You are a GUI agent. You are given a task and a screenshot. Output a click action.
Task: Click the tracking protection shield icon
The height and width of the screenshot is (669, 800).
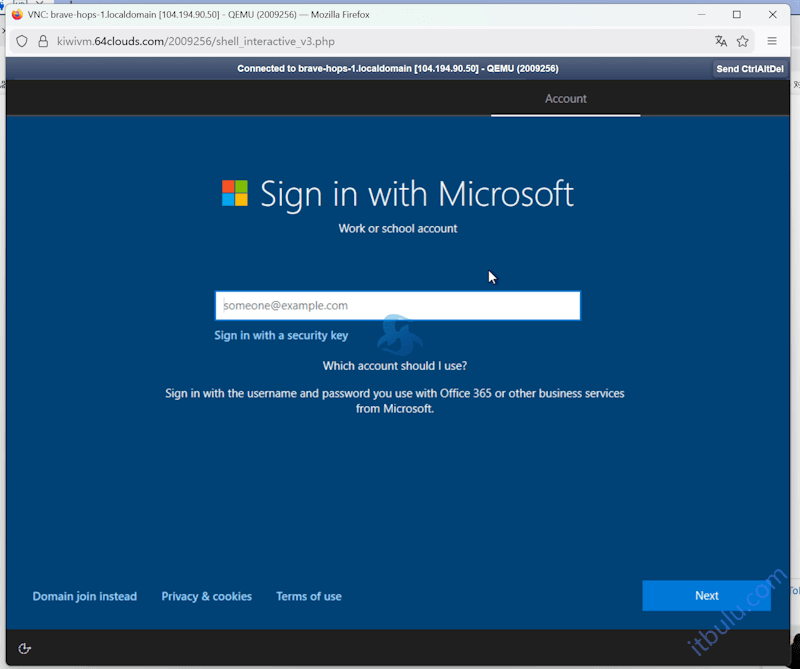pyautogui.click(x=22, y=41)
